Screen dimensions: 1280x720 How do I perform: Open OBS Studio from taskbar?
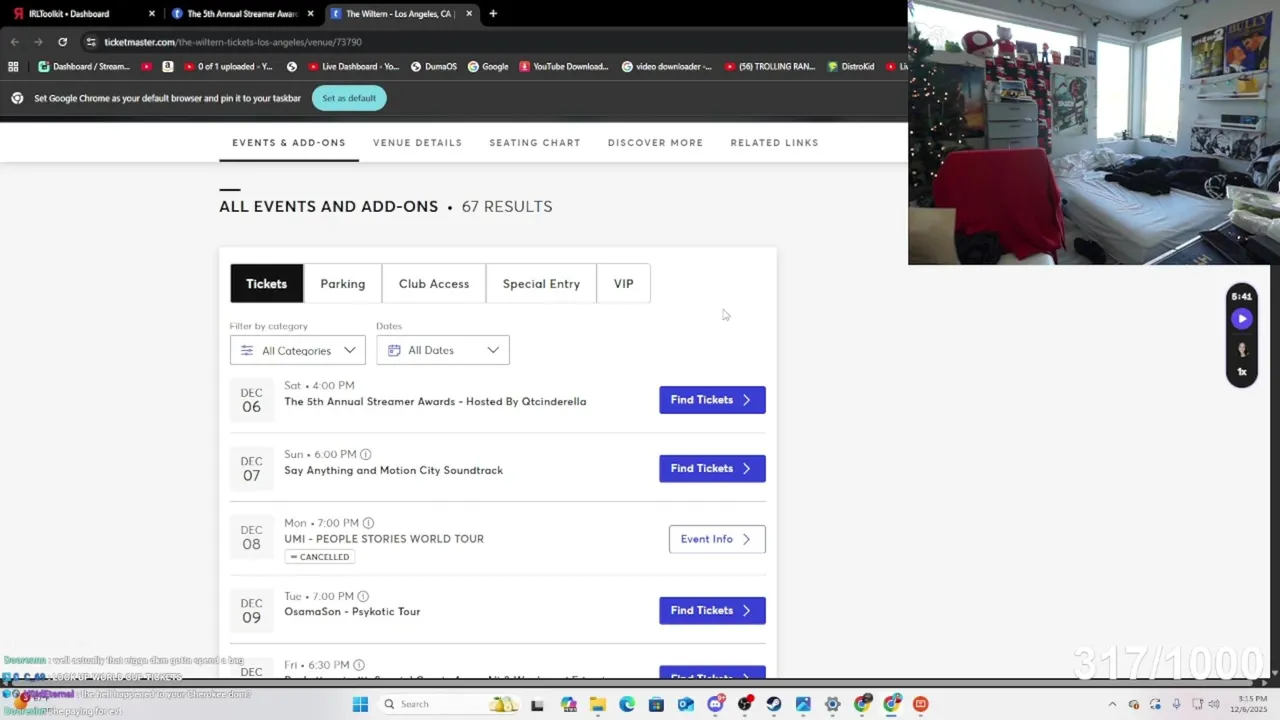(x=745, y=704)
